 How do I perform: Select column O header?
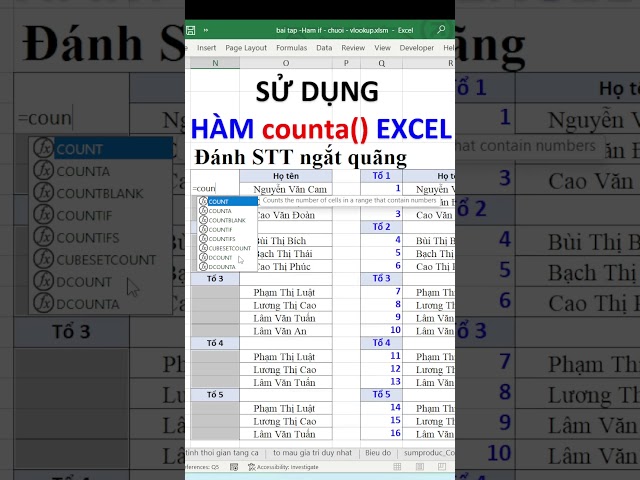[286, 63]
